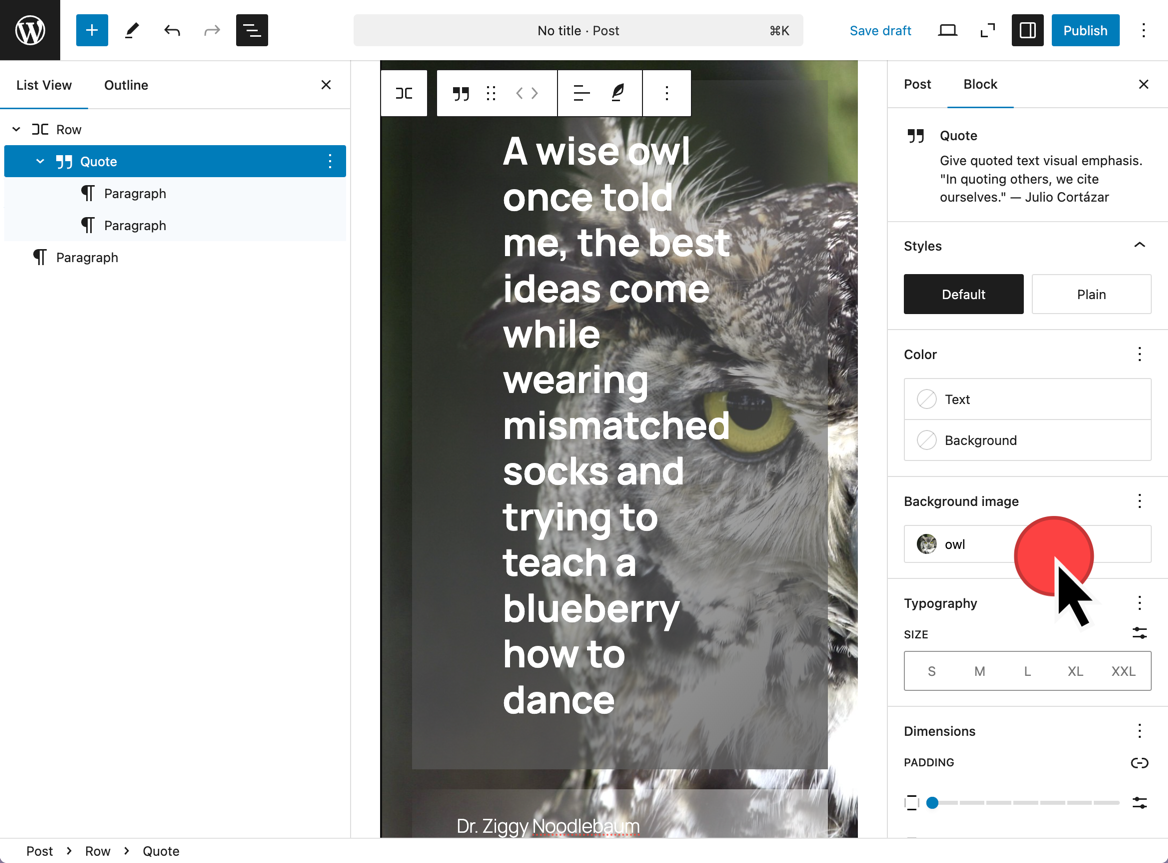The height and width of the screenshot is (863, 1168).
Task: Choose XL font size
Action: point(1075,671)
